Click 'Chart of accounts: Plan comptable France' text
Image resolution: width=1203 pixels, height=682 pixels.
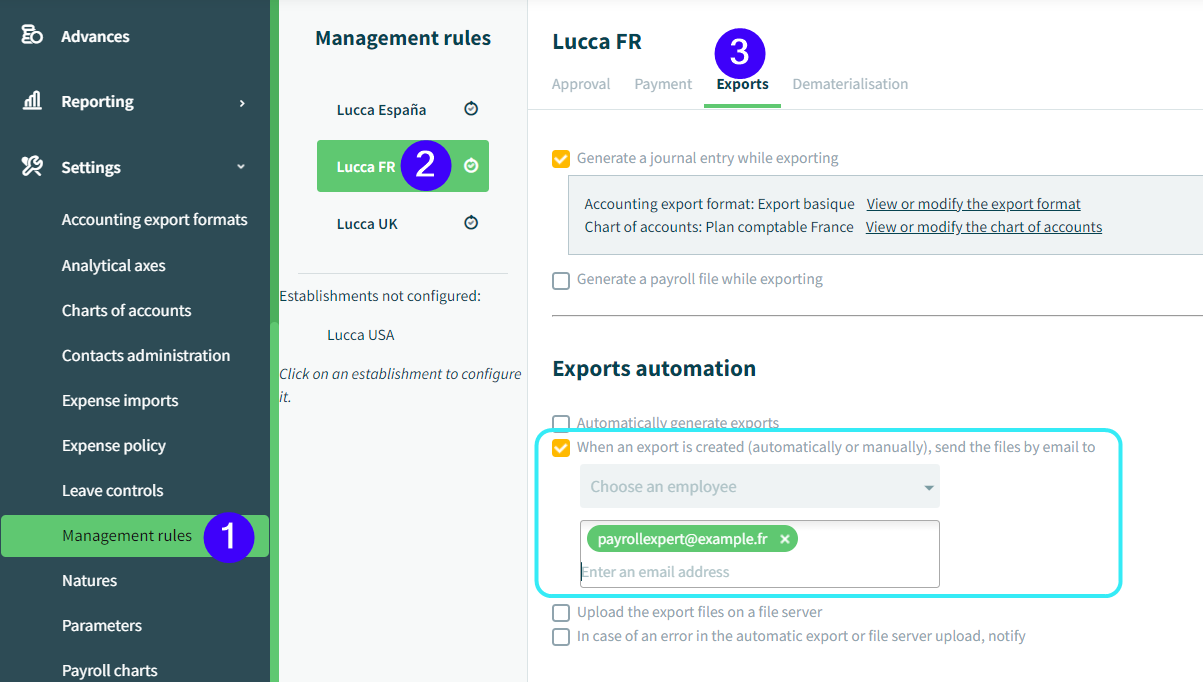719,227
